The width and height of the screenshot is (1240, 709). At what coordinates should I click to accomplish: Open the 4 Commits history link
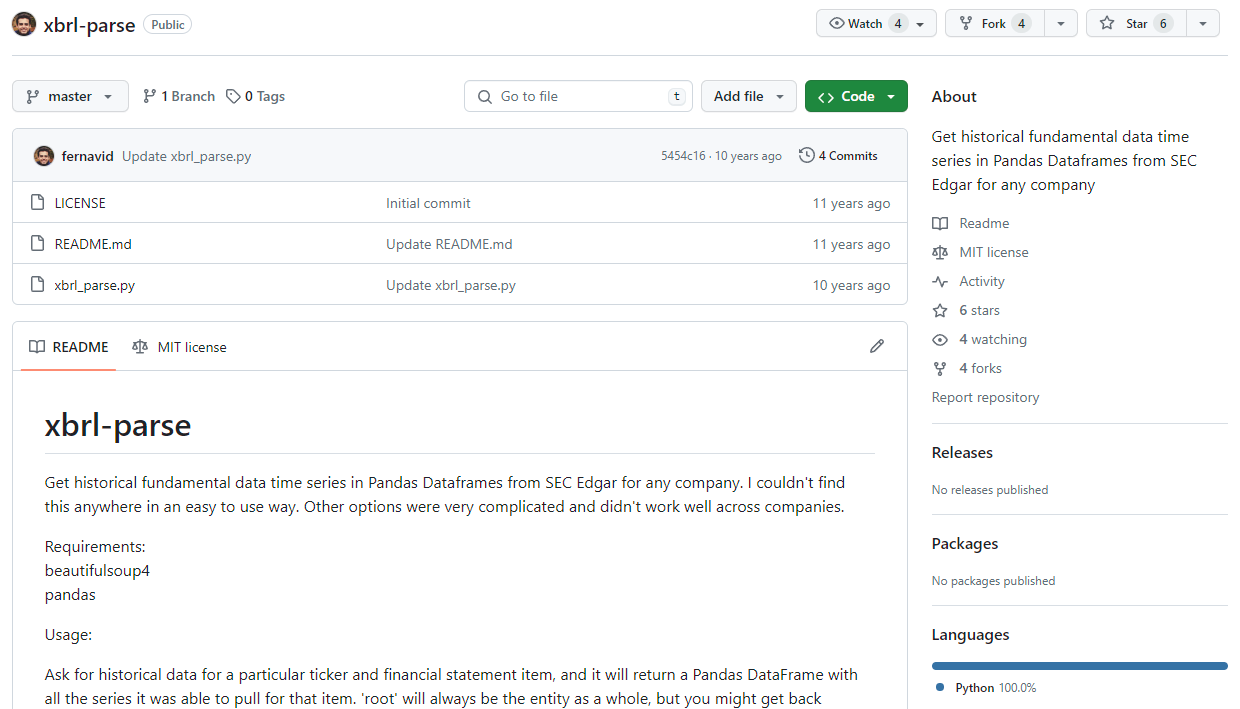[838, 155]
